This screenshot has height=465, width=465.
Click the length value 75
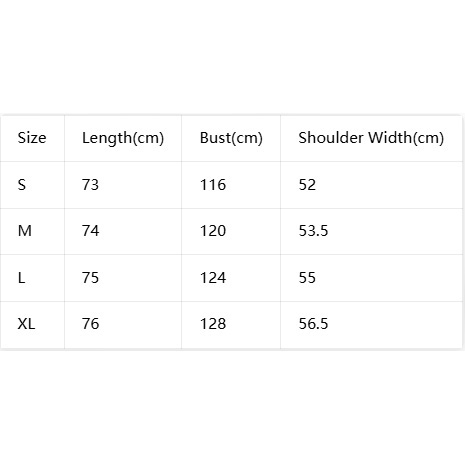point(90,277)
